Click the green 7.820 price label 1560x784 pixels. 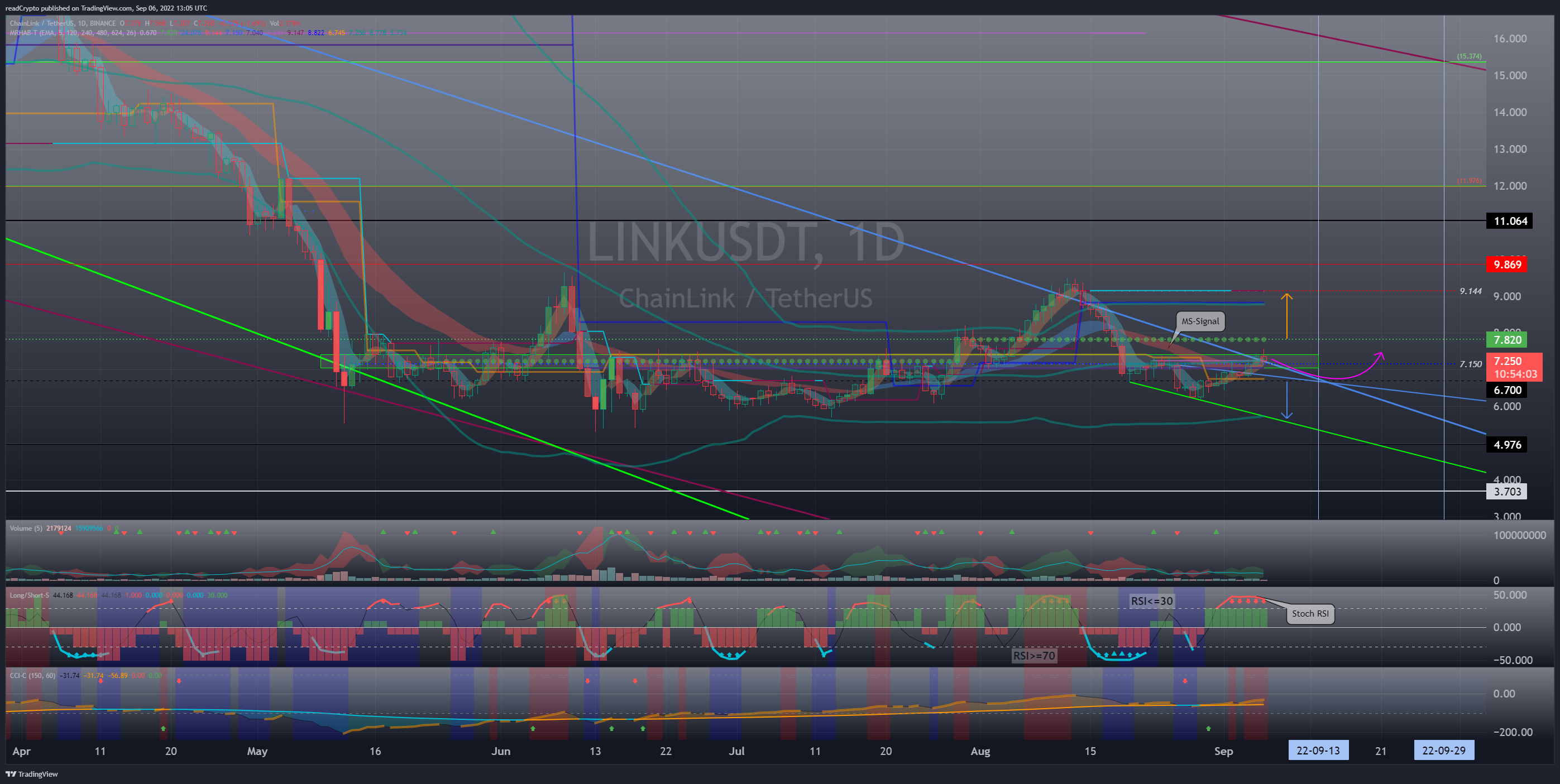click(1507, 340)
